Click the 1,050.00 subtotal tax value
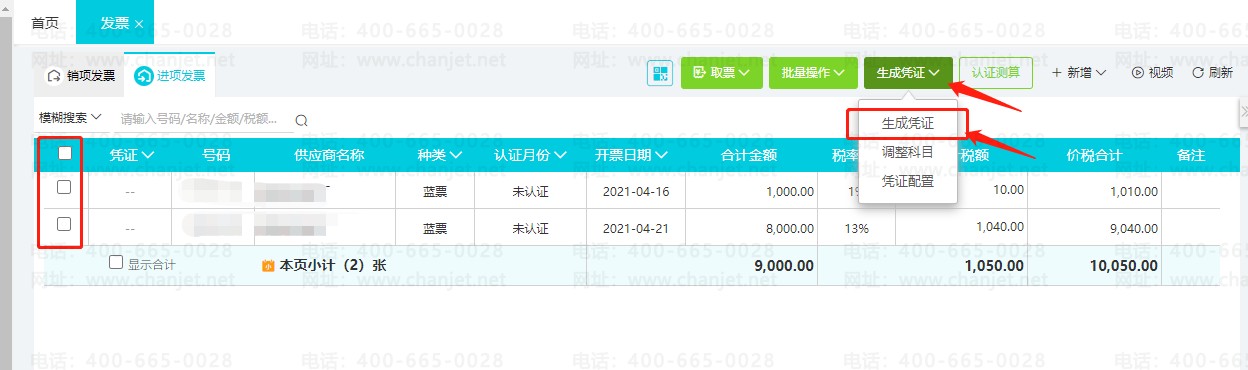This screenshot has width=1248, height=370. [994, 266]
